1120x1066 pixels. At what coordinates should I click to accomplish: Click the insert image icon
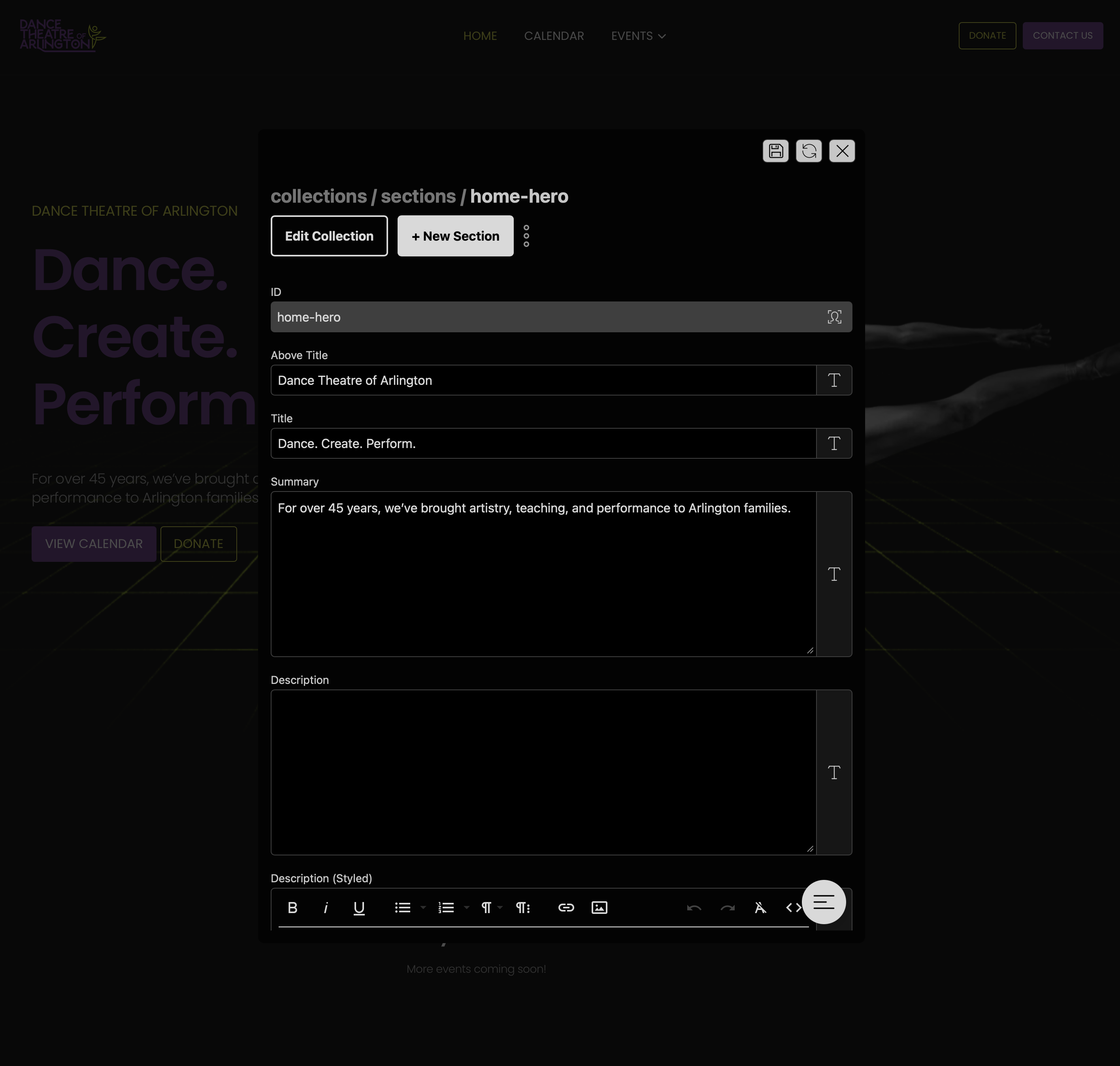click(x=600, y=908)
